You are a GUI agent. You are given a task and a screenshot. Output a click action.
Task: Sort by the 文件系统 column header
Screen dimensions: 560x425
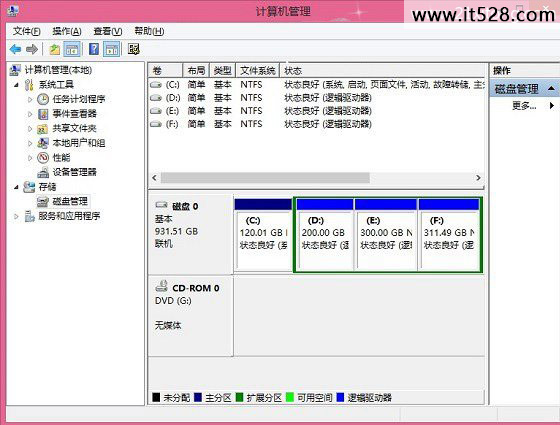coord(258,71)
